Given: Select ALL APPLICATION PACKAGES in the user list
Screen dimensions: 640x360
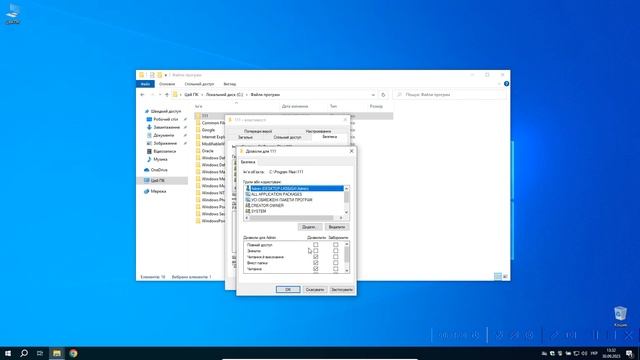Looking at the screenshot, I should (273, 194).
